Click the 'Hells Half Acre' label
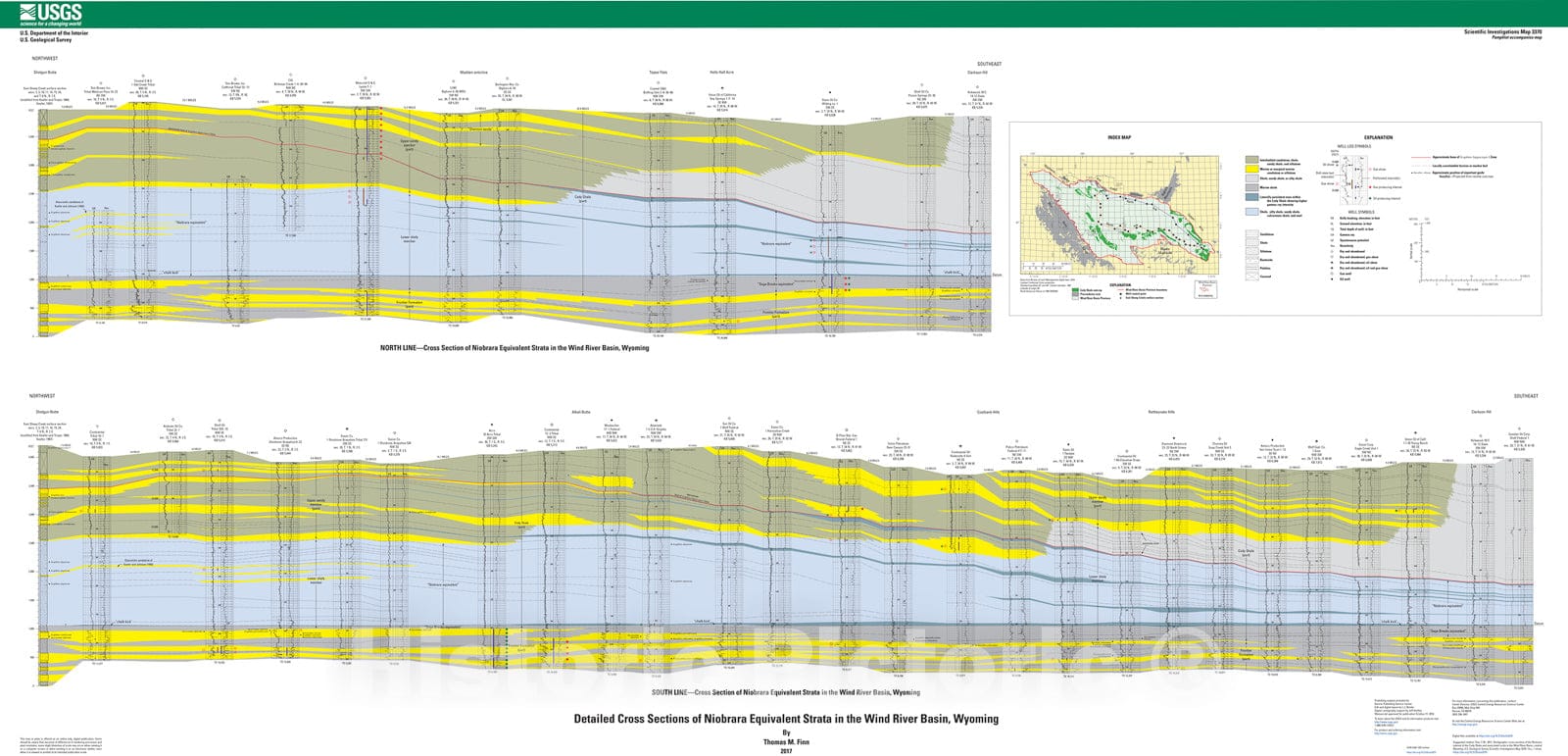This screenshot has height=756, width=1568. 721,72
